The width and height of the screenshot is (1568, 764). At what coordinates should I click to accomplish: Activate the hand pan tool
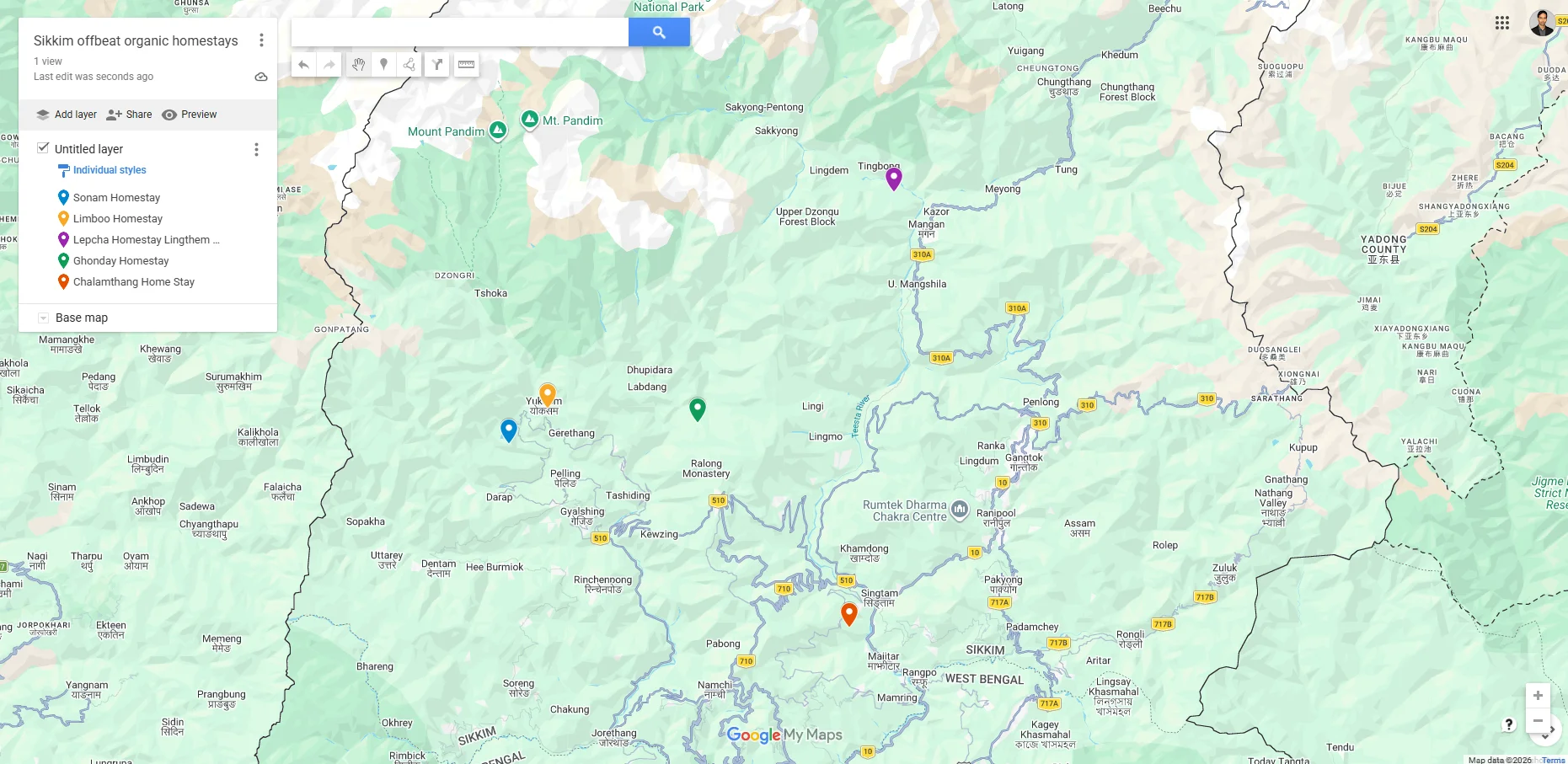click(x=357, y=64)
